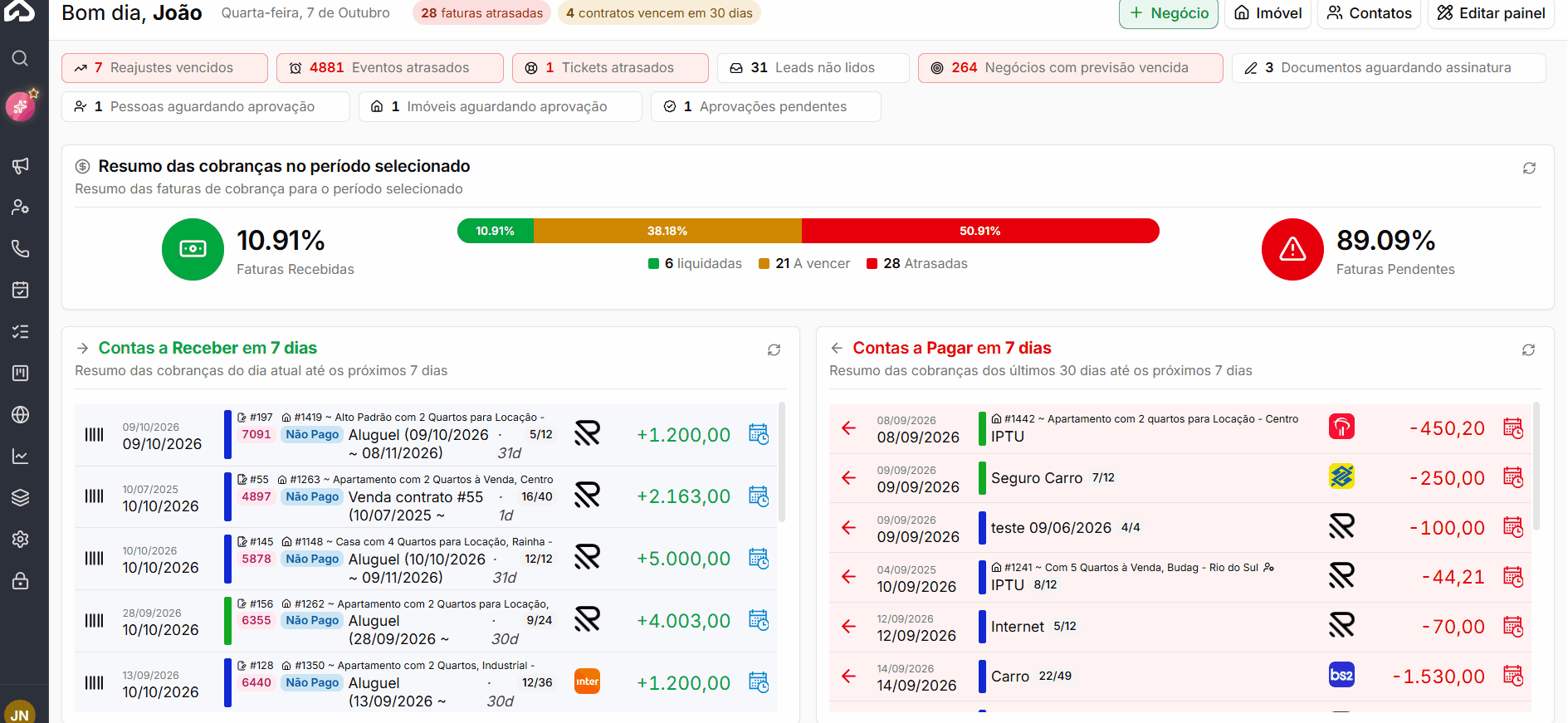The height and width of the screenshot is (723, 1568).
Task: Open the people-with-gear contacts icon in sidebar
Action: [x=20, y=207]
